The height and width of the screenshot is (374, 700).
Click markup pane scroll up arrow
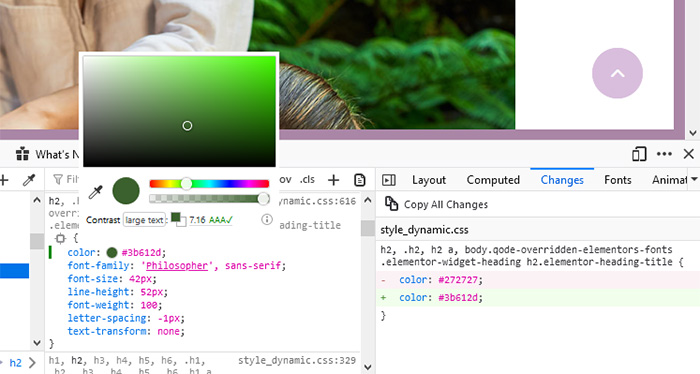pos(37,200)
